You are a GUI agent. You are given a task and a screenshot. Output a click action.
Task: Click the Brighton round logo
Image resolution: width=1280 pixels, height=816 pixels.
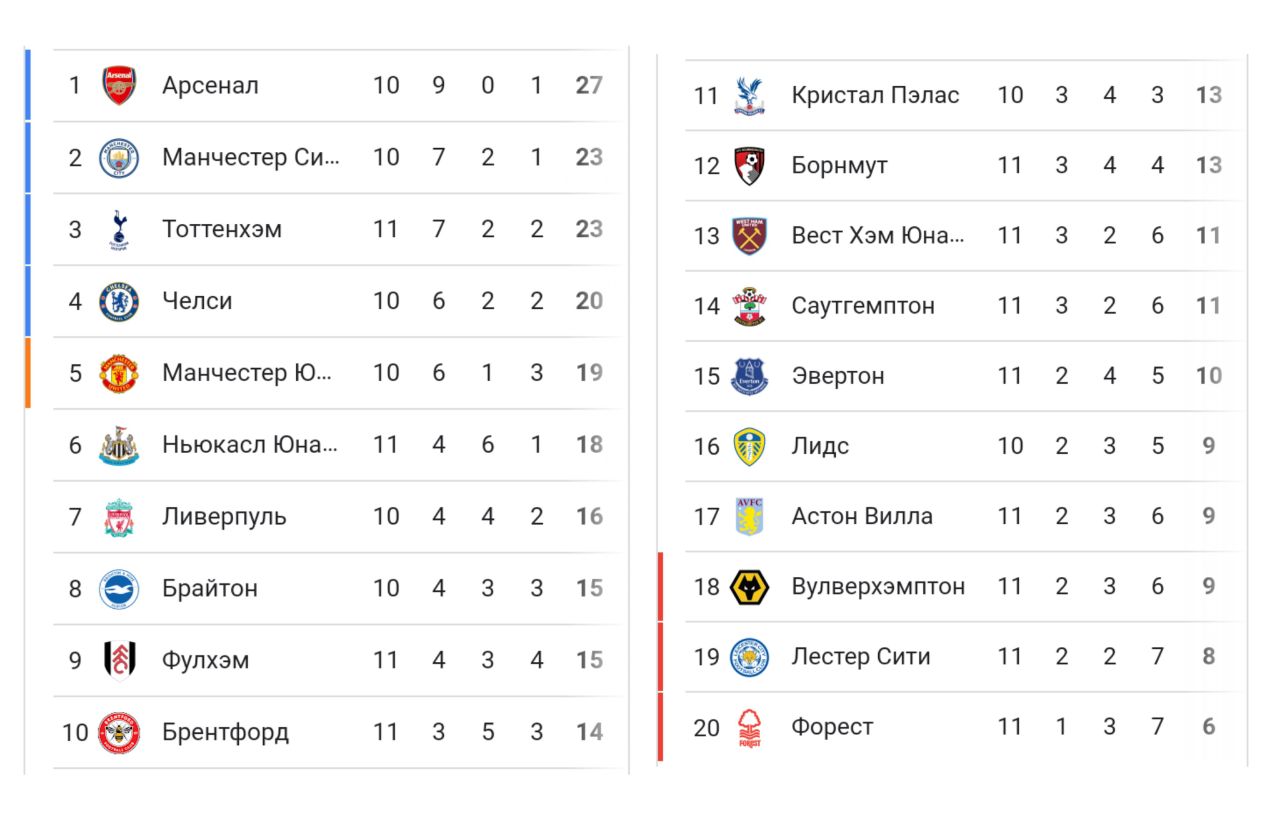(119, 589)
